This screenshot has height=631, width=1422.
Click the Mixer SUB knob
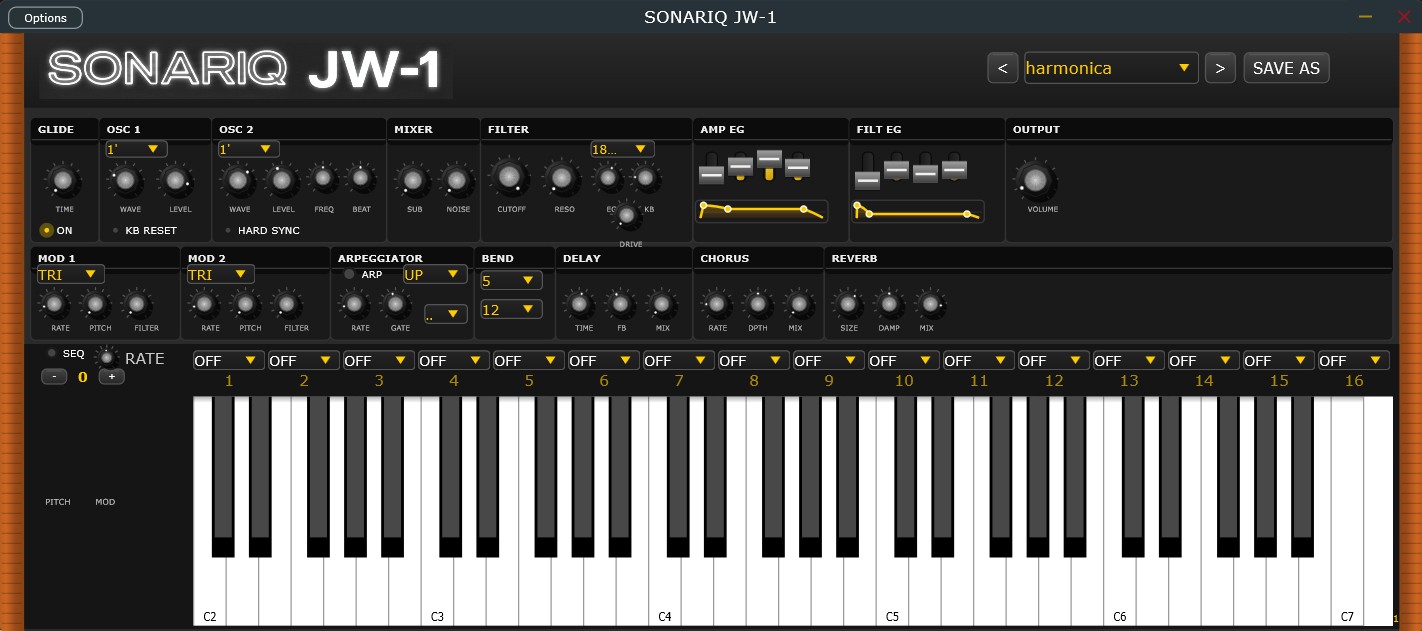[x=411, y=181]
